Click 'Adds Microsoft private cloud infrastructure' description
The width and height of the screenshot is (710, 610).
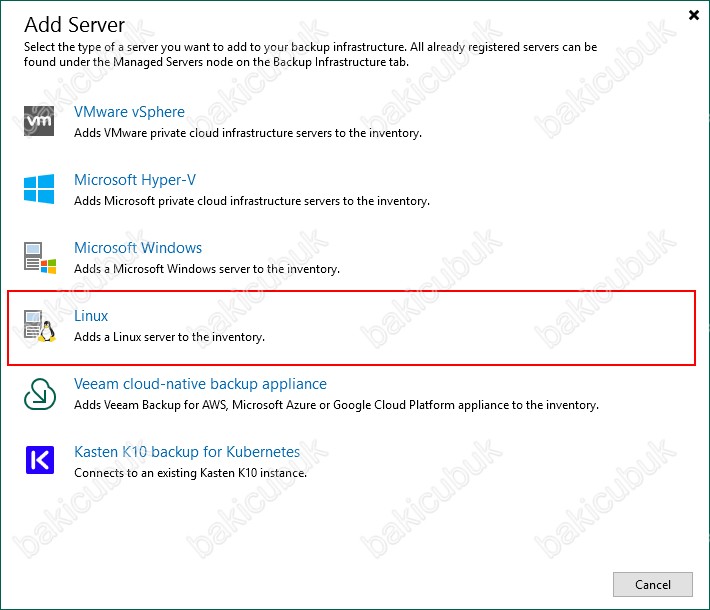coord(252,201)
